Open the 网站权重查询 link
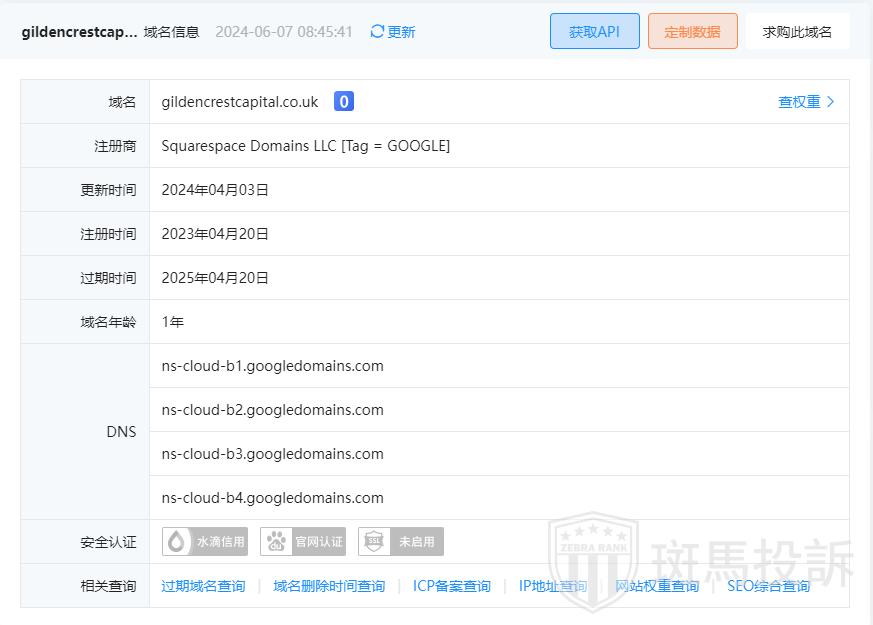This screenshot has width=873, height=625. (x=657, y=586)
